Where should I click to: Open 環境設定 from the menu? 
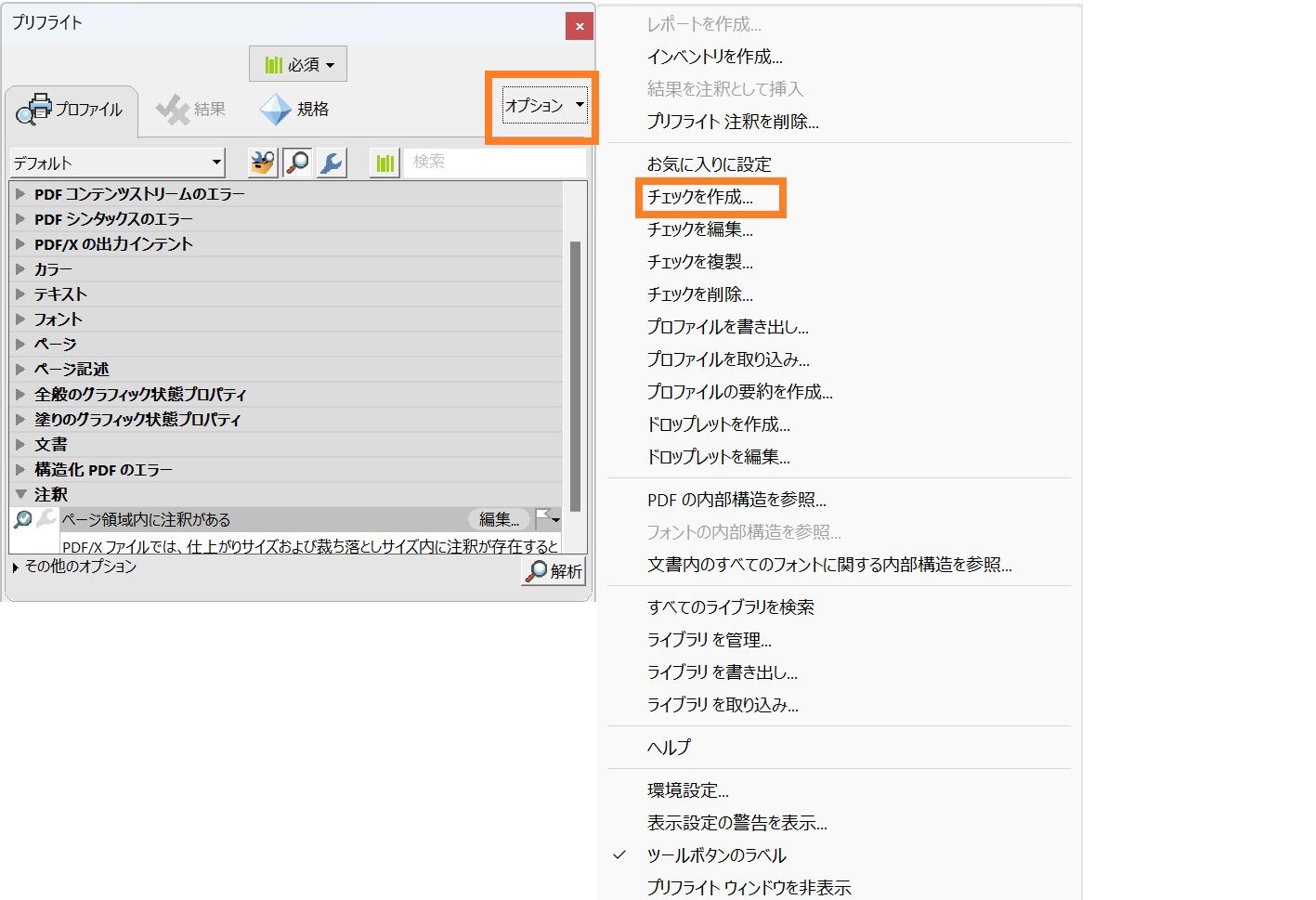tap(689, 790)
